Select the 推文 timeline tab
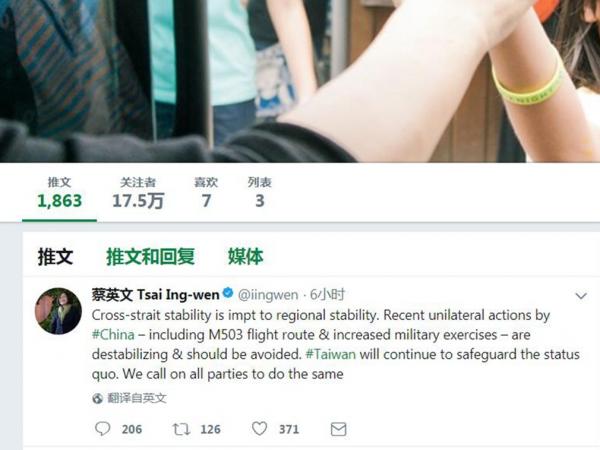The height and width of the screenshot is (450, 600). pos(55,256)
